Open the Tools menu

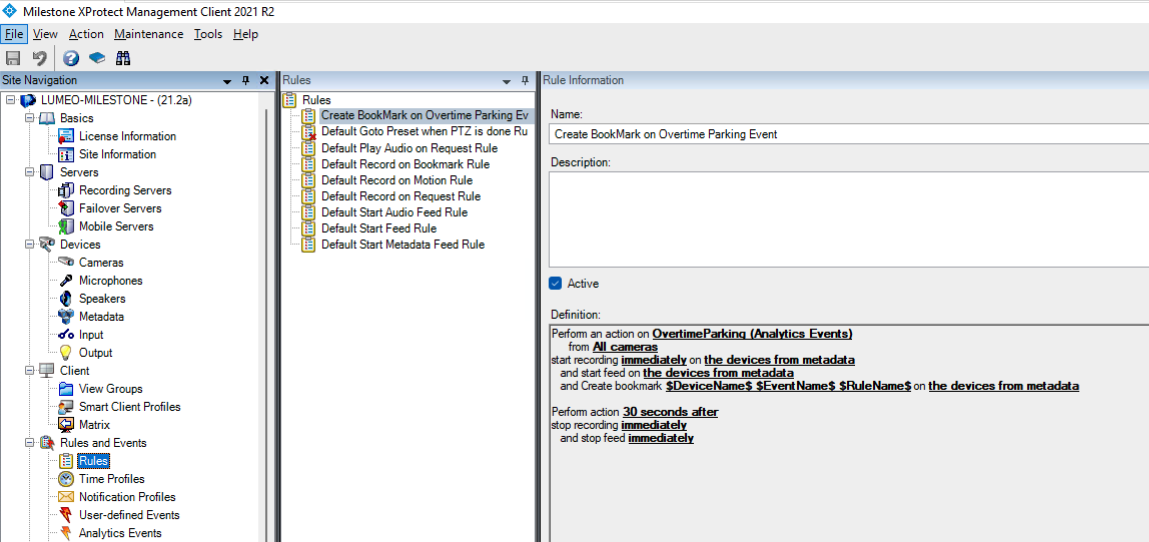[x=208, y=34]
